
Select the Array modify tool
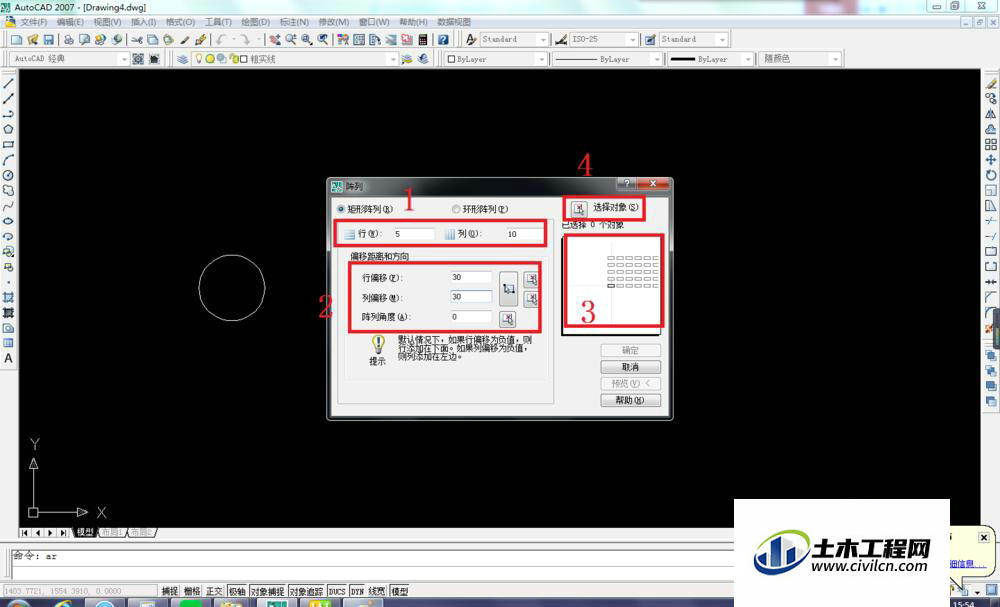point(990,145)
